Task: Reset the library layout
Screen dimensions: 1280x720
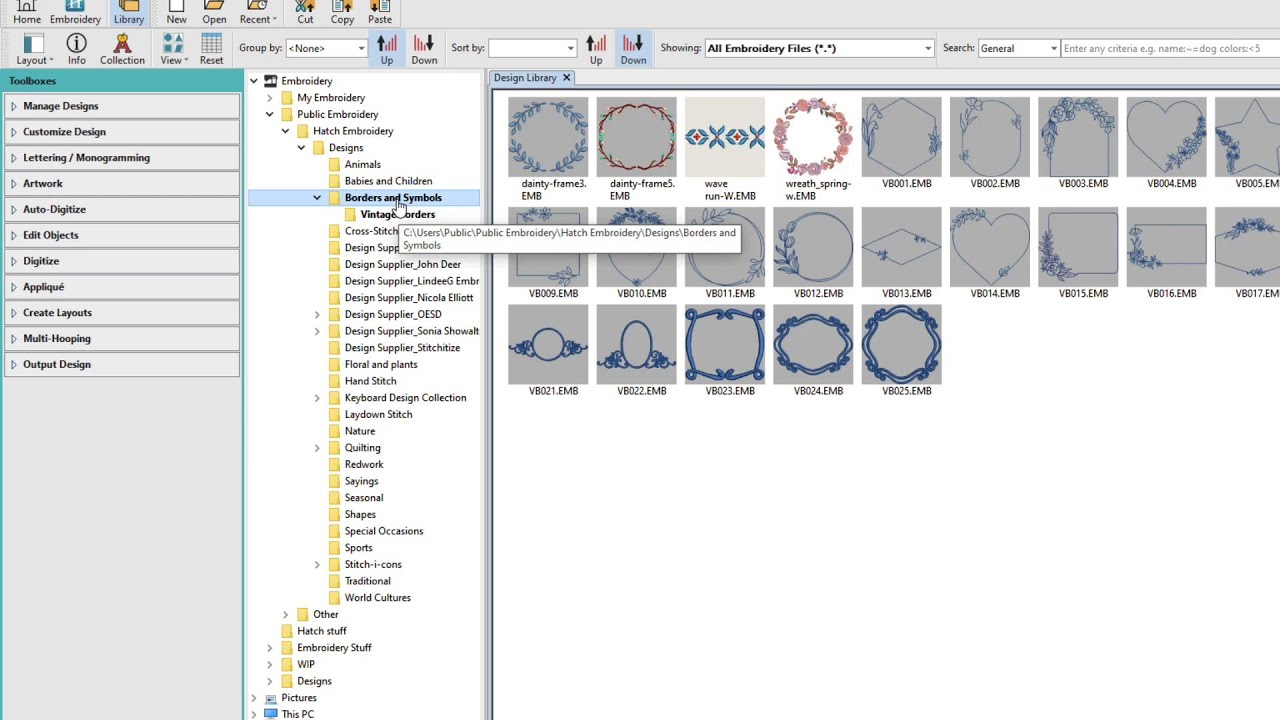Action: 211,49
